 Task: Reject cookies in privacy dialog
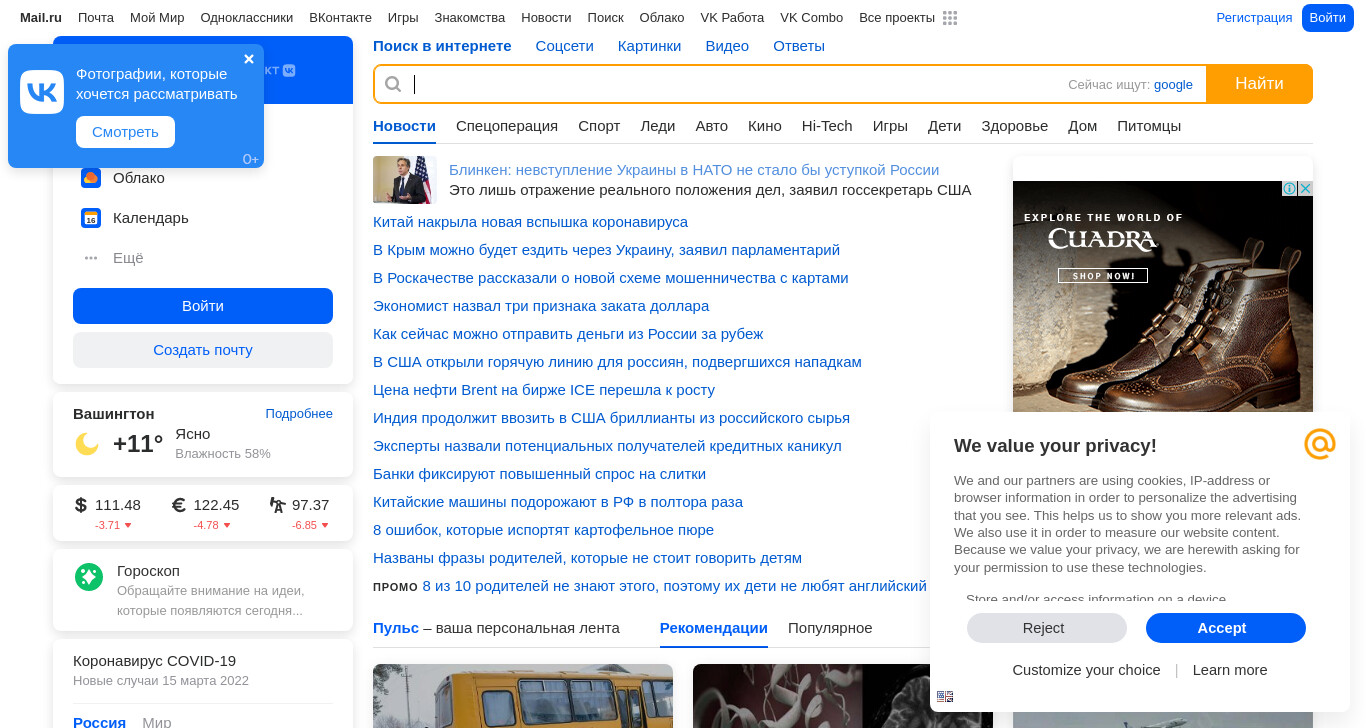(1047, 628)
